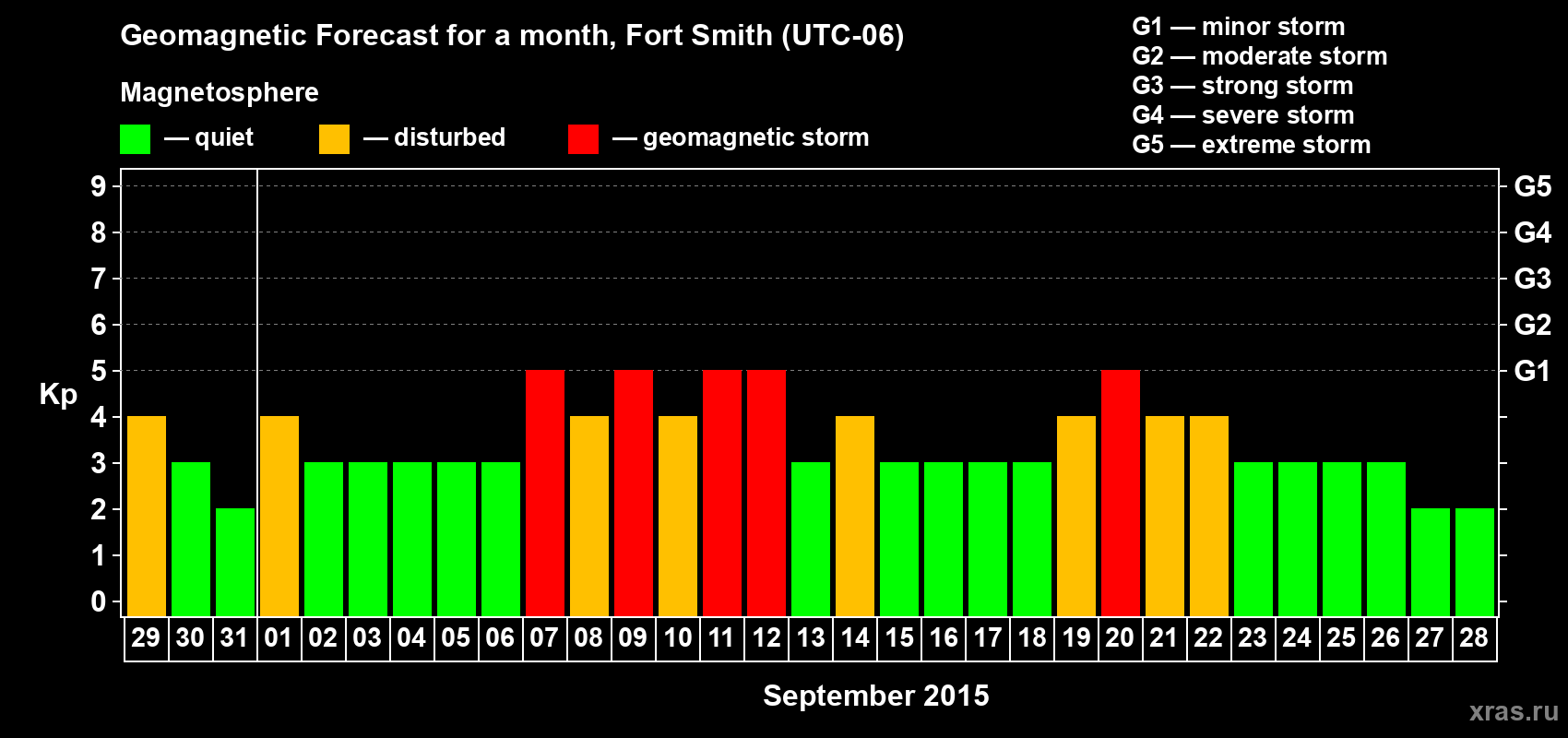Screen dimensions: 1568x738
Task: Click the 'G5 — extreme storm' legend line
Action: (1251, 145)
